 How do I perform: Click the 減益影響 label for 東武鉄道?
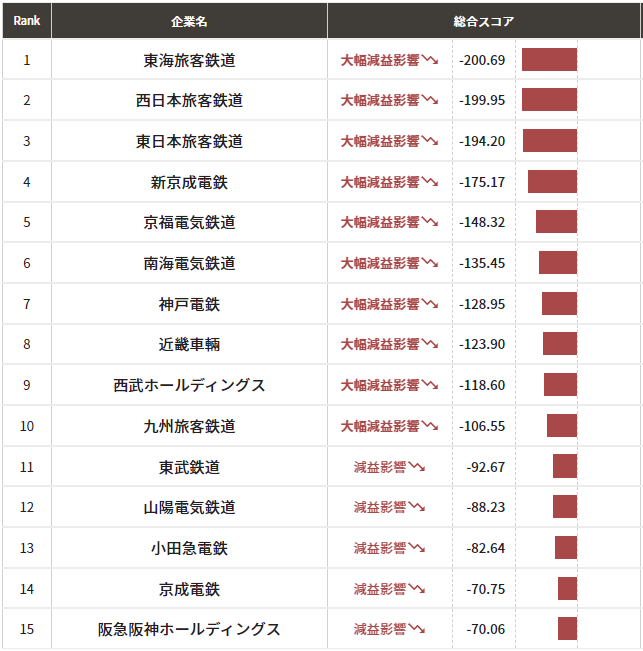(389, 467)
